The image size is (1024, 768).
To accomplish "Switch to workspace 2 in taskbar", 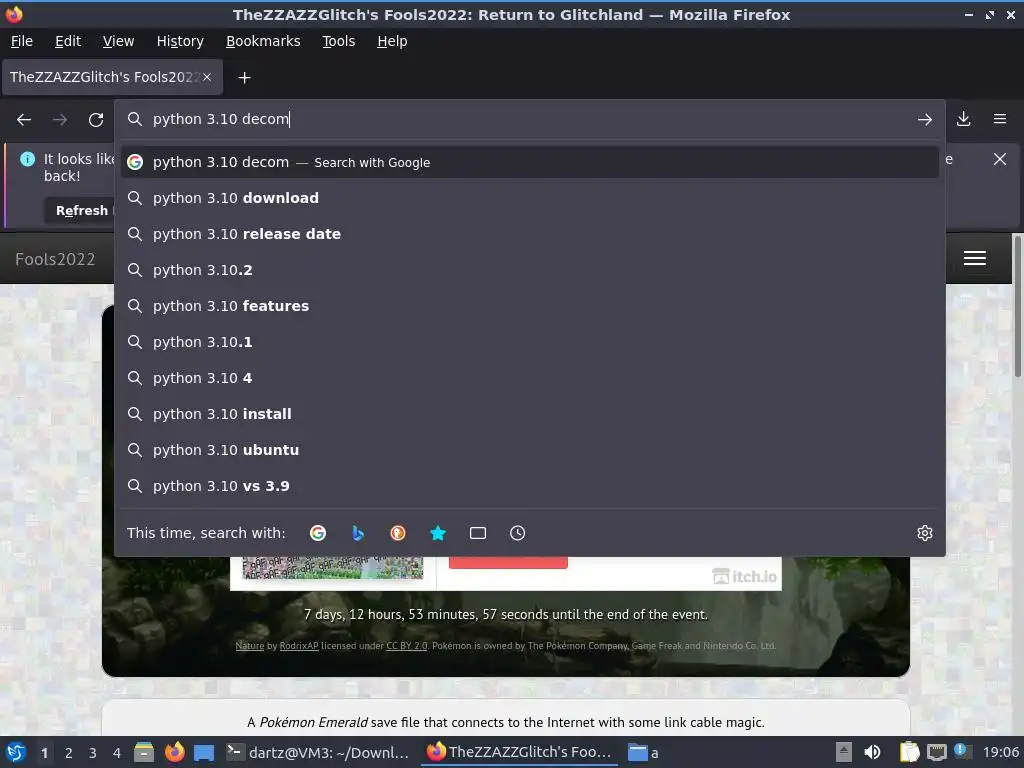I will click(x=68, y=753).
